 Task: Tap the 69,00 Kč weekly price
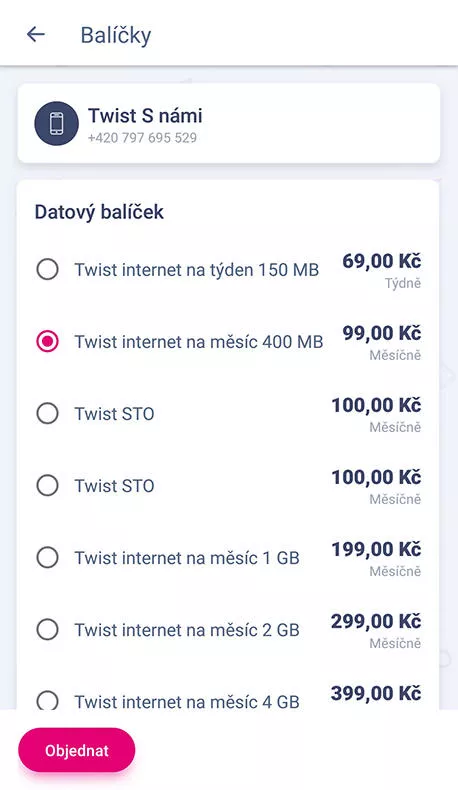point(382,261)
